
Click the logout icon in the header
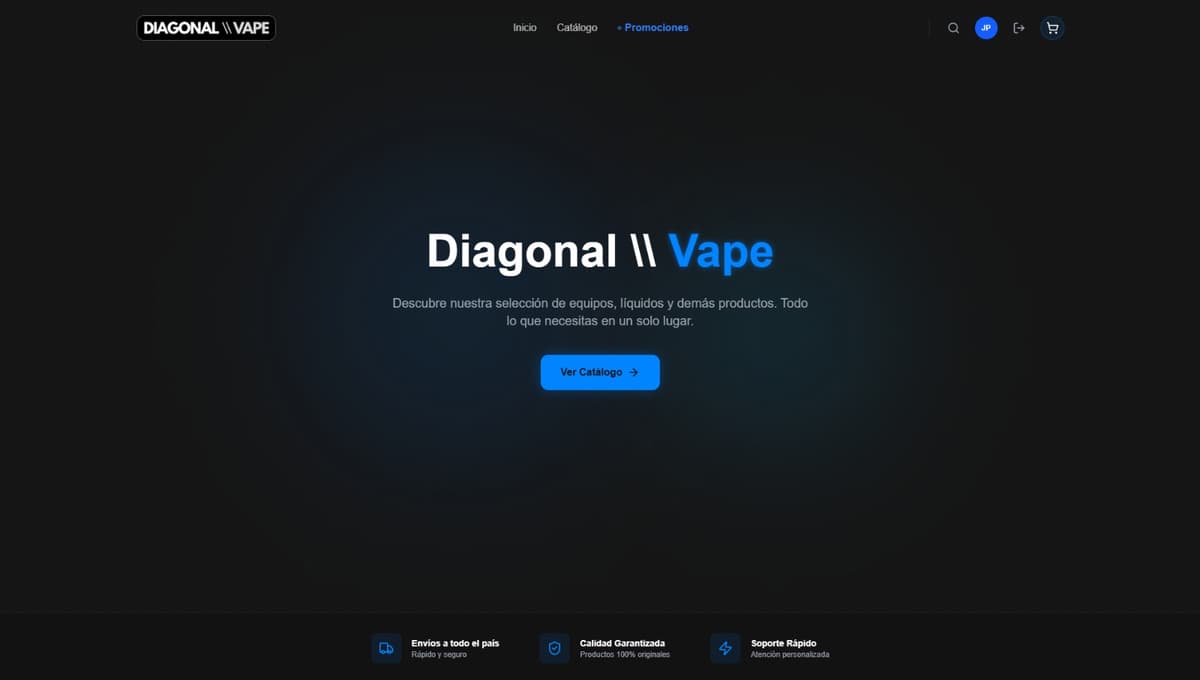1019,28
